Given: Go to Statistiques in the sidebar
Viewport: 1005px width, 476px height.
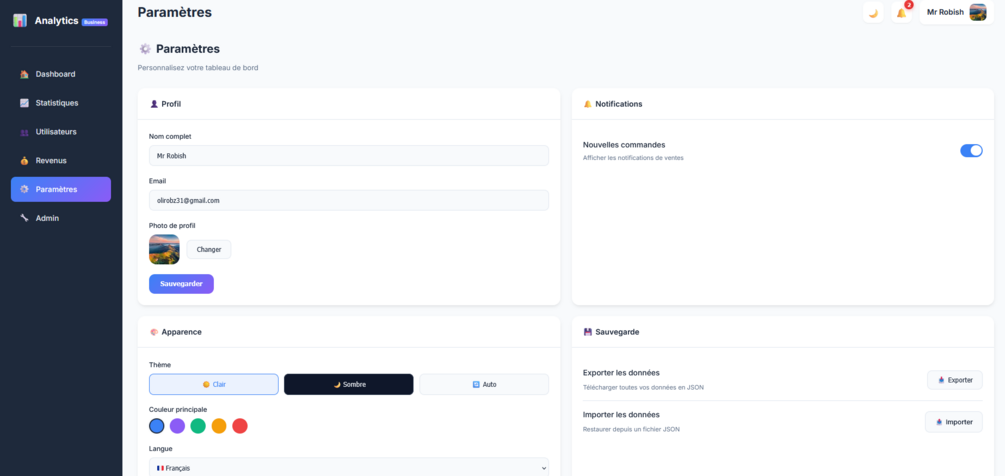Looking at the screenshot, I should (x=61, y=103).
